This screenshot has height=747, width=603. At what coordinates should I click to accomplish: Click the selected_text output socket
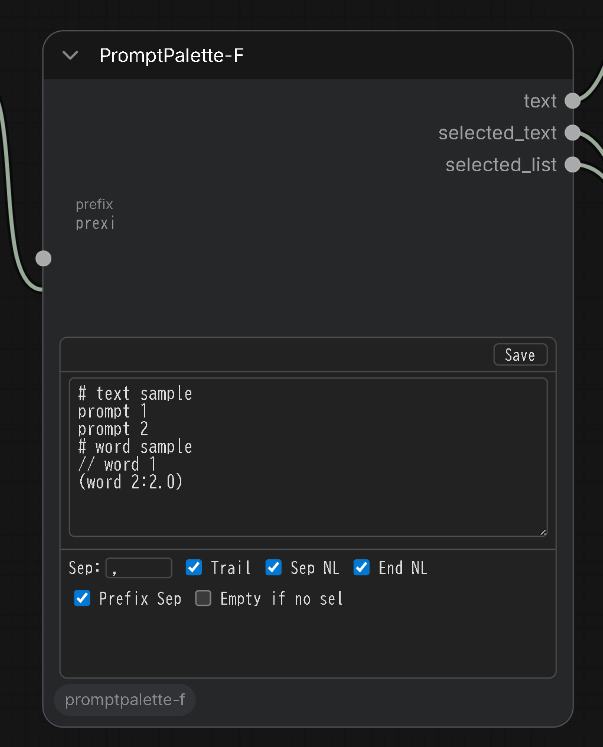[573, 133]
